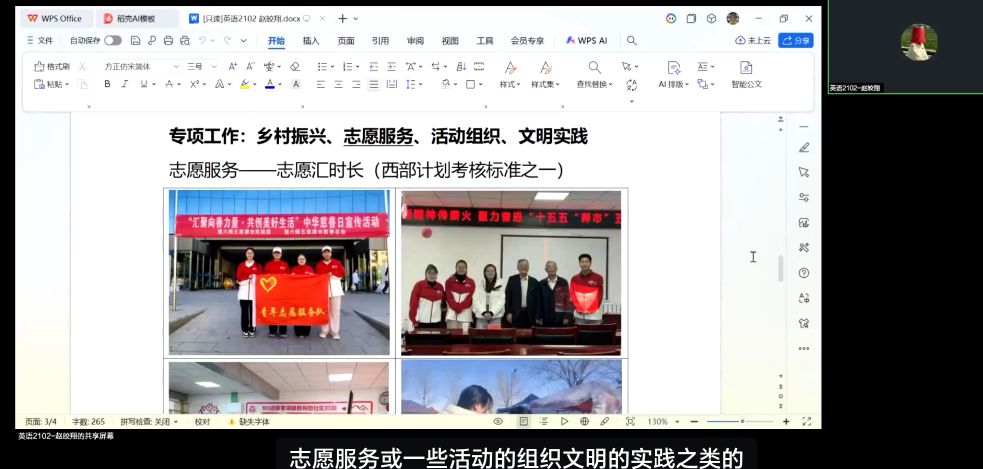Toggle eye protection mode in status bar
This screenshot has width=983, height=469.
tap(500, 421)
